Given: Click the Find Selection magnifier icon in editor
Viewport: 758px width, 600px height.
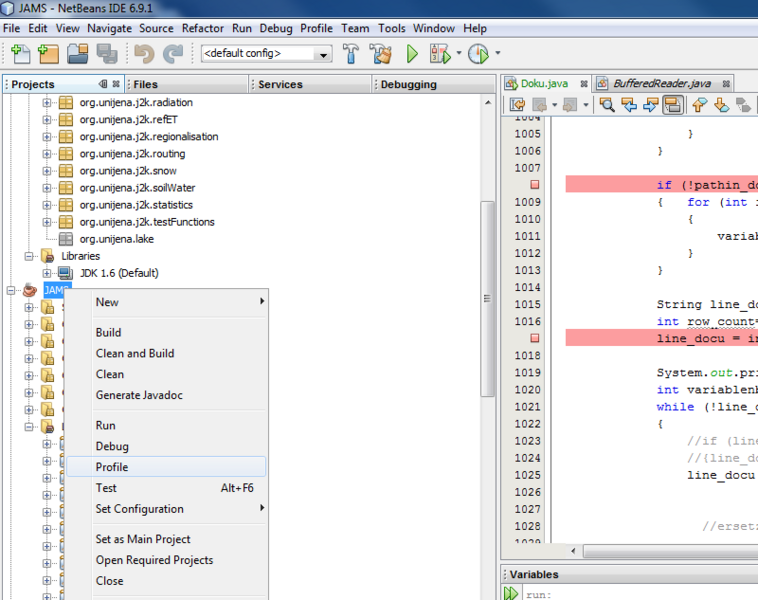Looking at the screenshot, I should [x=606, y=105].
